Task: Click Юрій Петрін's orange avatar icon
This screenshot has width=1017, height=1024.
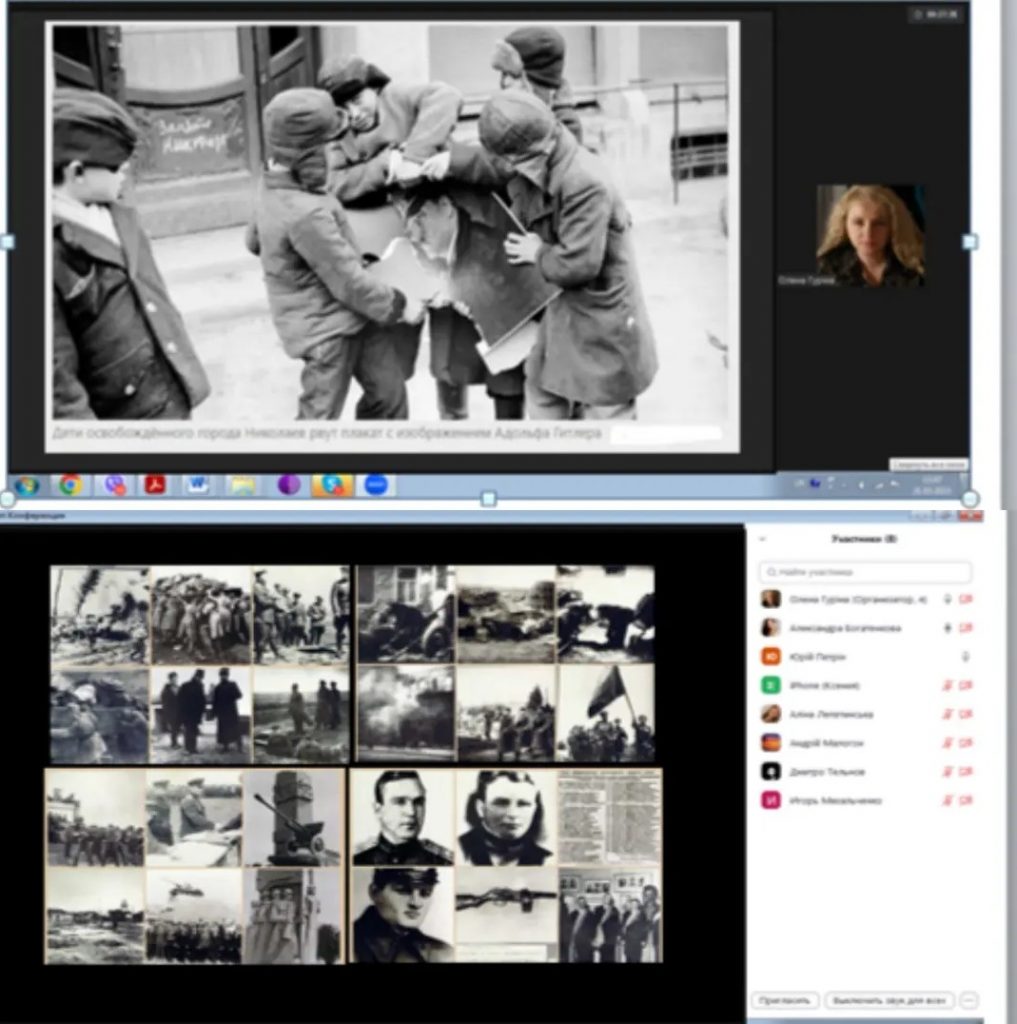Action: 770,657
